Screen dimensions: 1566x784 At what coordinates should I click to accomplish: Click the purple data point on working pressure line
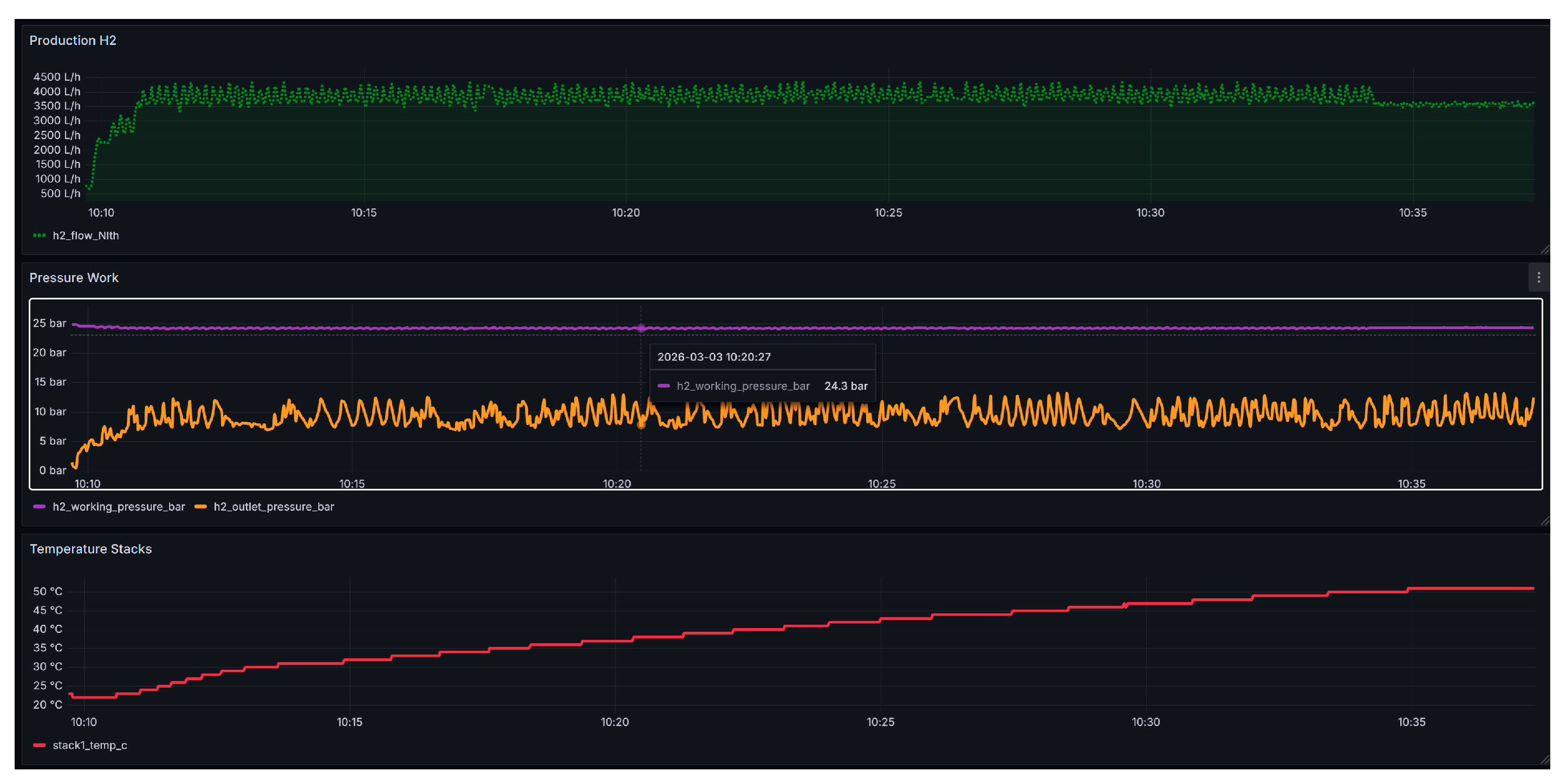tap(641, 328)
